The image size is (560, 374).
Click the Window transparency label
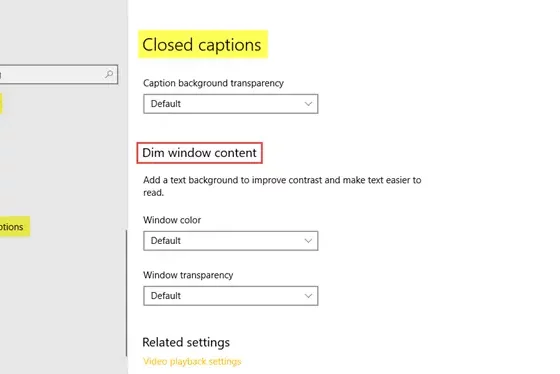point(188,275)
